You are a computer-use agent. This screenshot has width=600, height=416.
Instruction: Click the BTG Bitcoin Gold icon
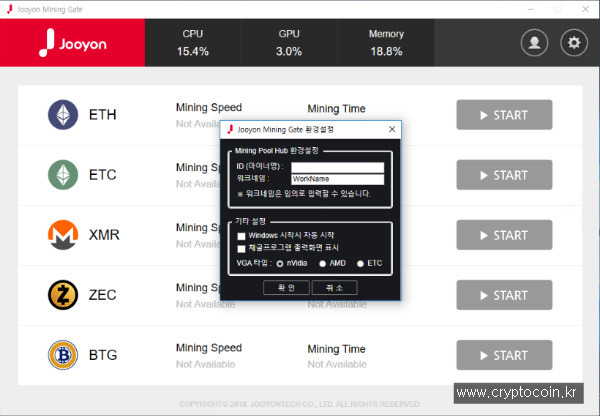[63, 355]
